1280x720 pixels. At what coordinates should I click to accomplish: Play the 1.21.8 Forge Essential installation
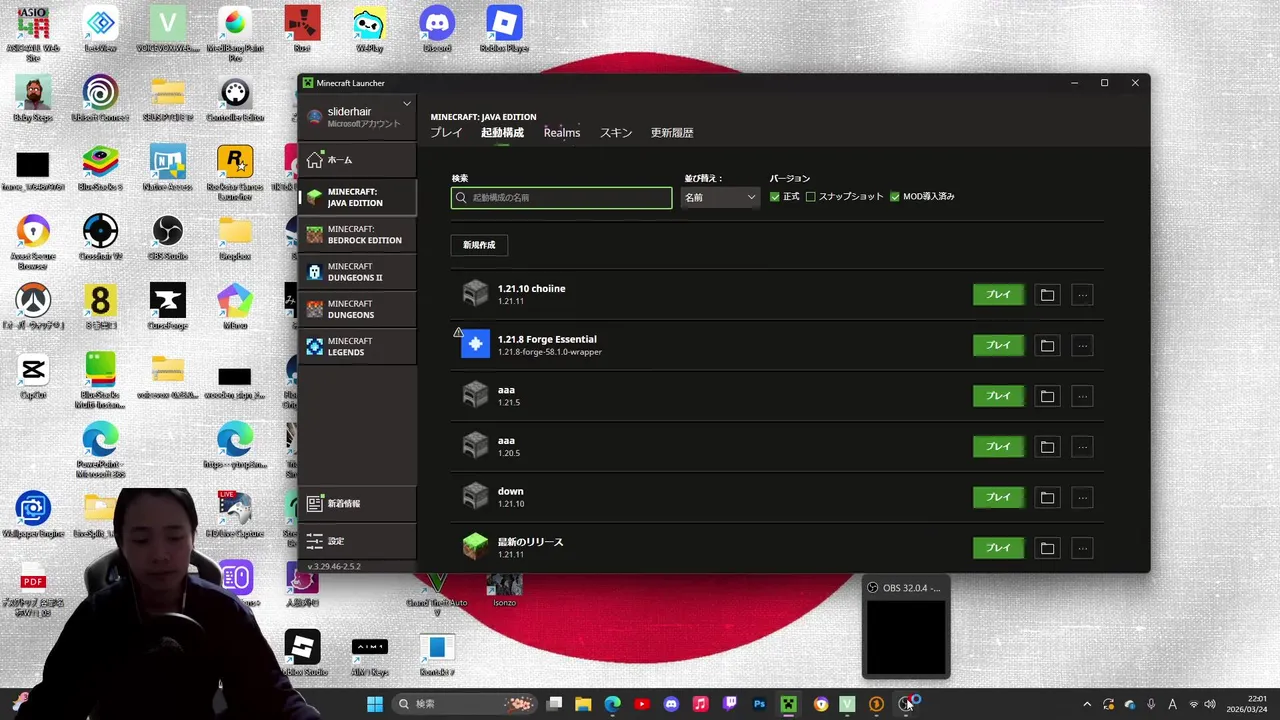pyautogui.click(x=998, y=345)
